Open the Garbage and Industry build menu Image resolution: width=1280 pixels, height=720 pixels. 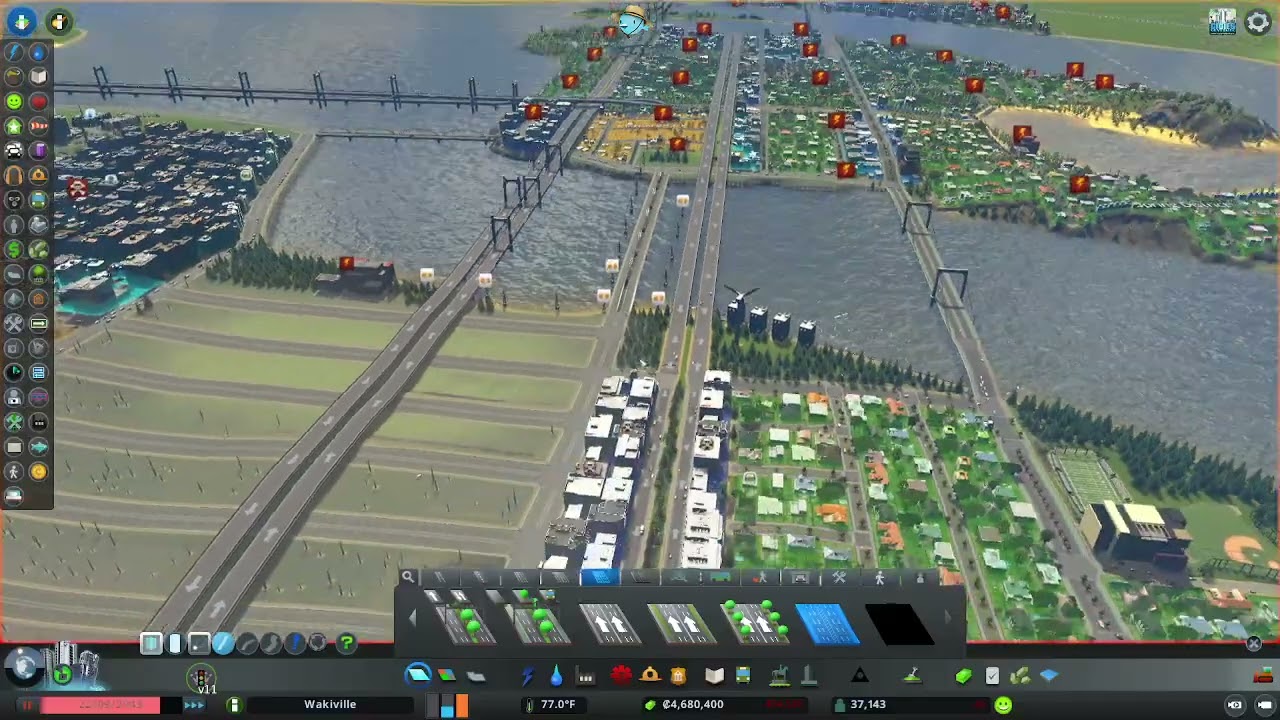pos(585,677)
